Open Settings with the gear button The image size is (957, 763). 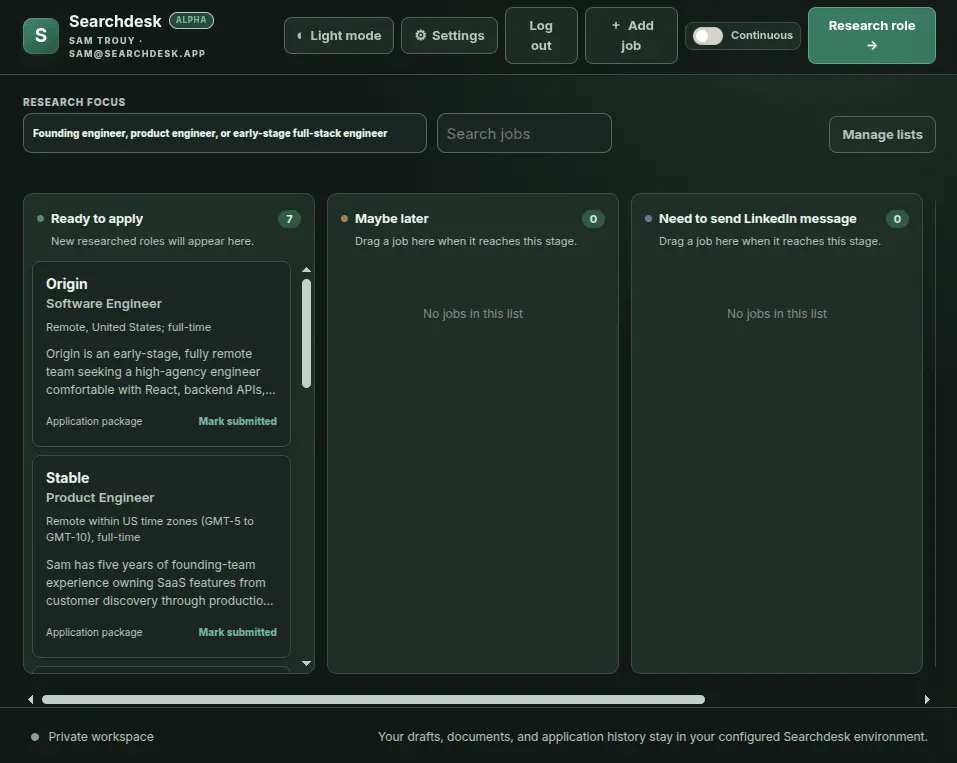(x=449, y=35)
